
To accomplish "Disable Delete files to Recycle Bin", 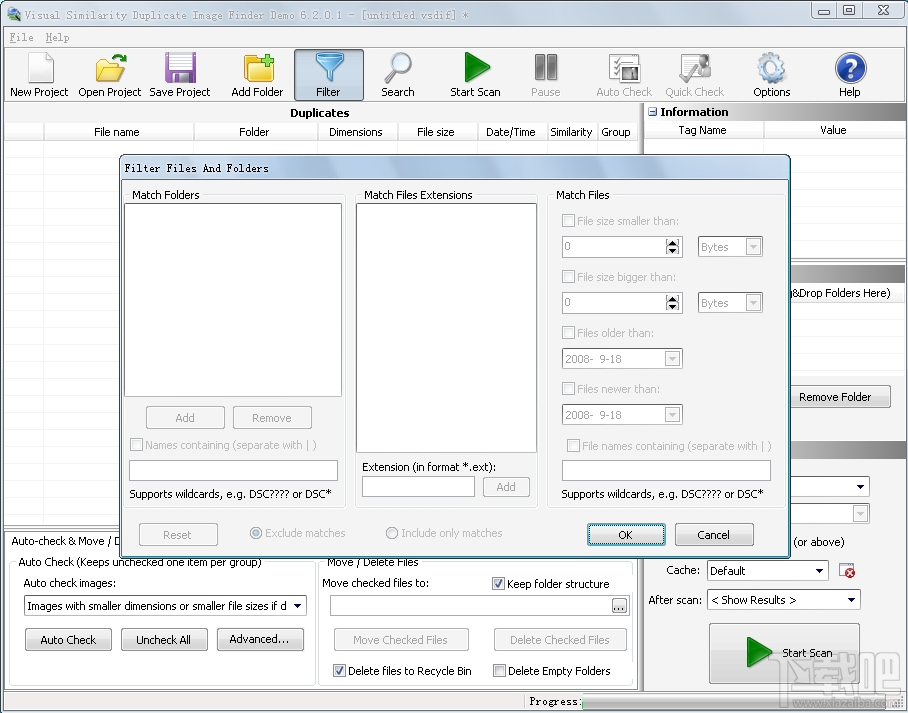I will 340,671.
